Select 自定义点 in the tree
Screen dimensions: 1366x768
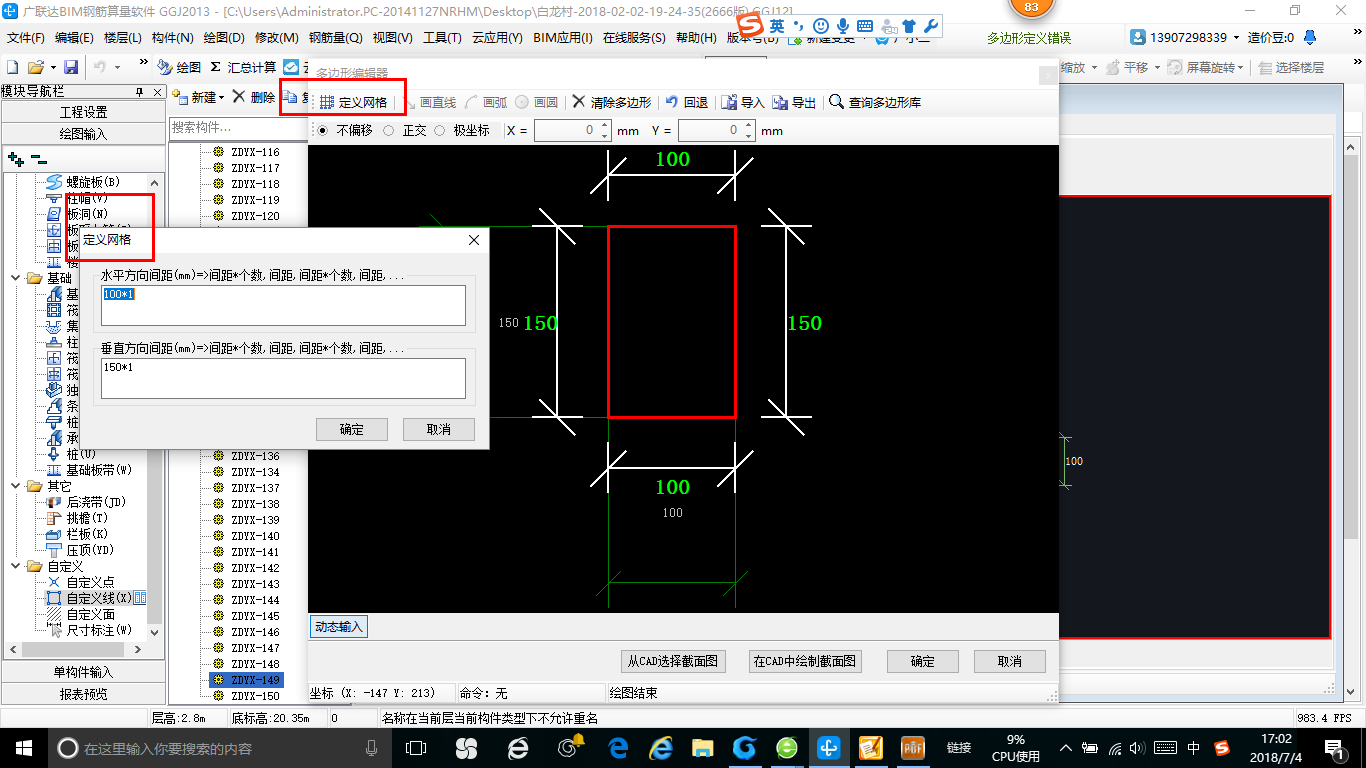[80, 582]
